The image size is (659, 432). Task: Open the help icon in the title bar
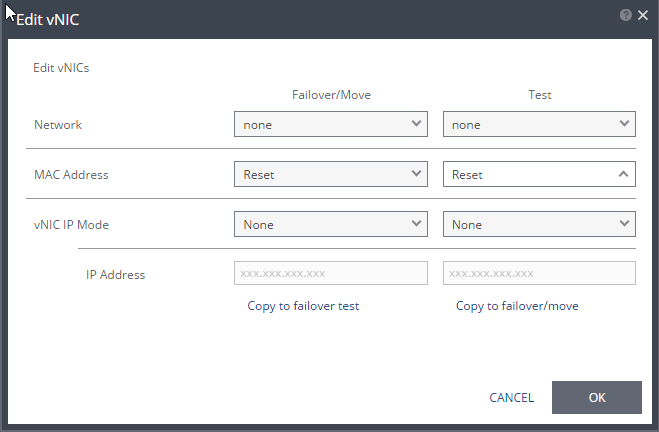[x=625, y=15]
